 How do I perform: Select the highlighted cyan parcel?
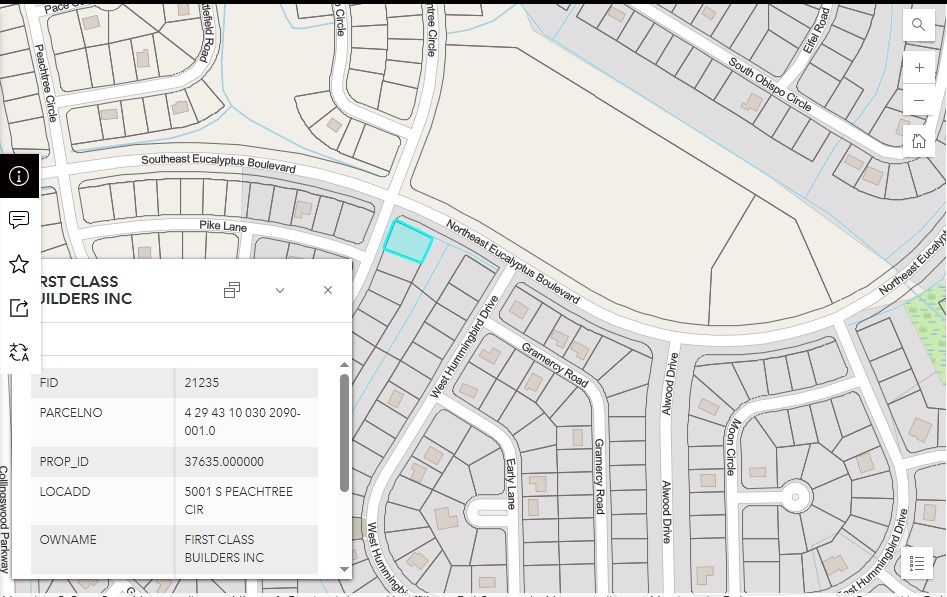tap(408, 242)
